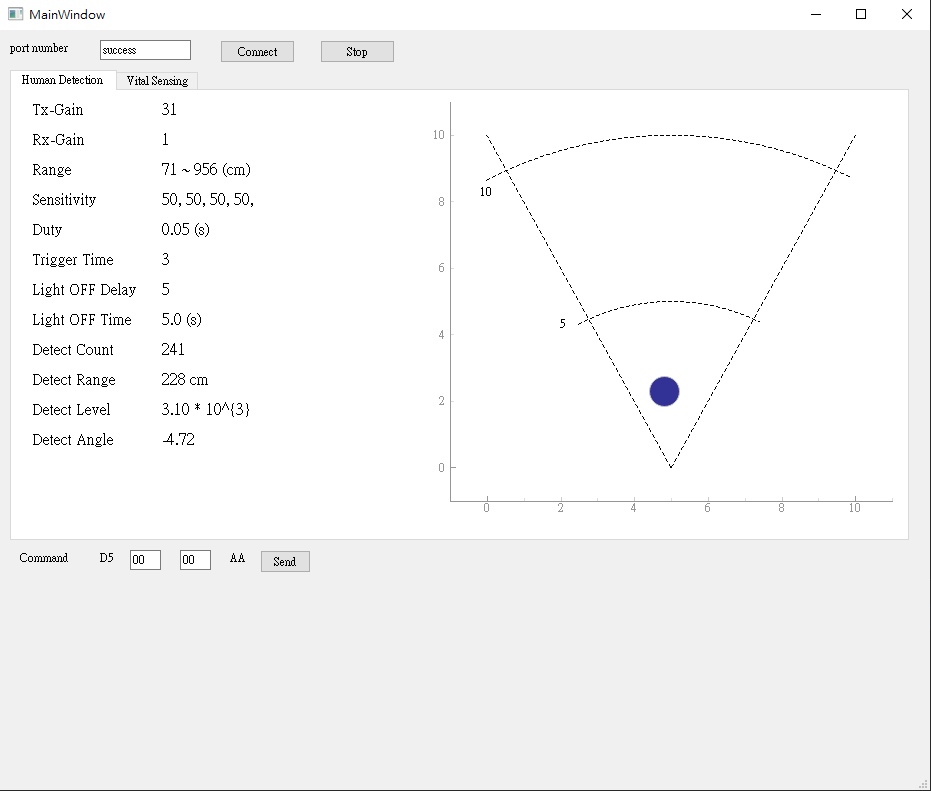Image resolution: width=931 pixels, height=791 pixels.
Task: Click the Tx-Gain value 31
Action: click(169, 109)
